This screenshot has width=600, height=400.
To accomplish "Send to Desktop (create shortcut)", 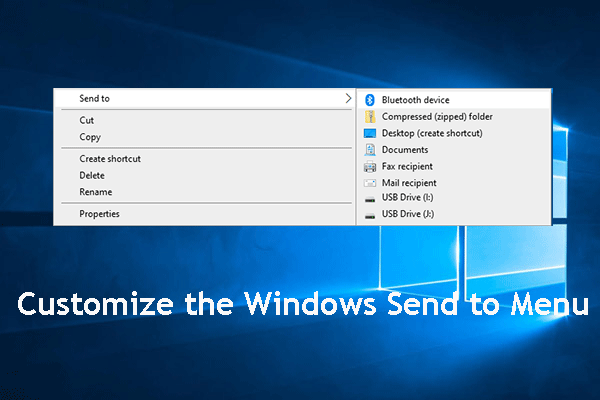I will point(454,133).
